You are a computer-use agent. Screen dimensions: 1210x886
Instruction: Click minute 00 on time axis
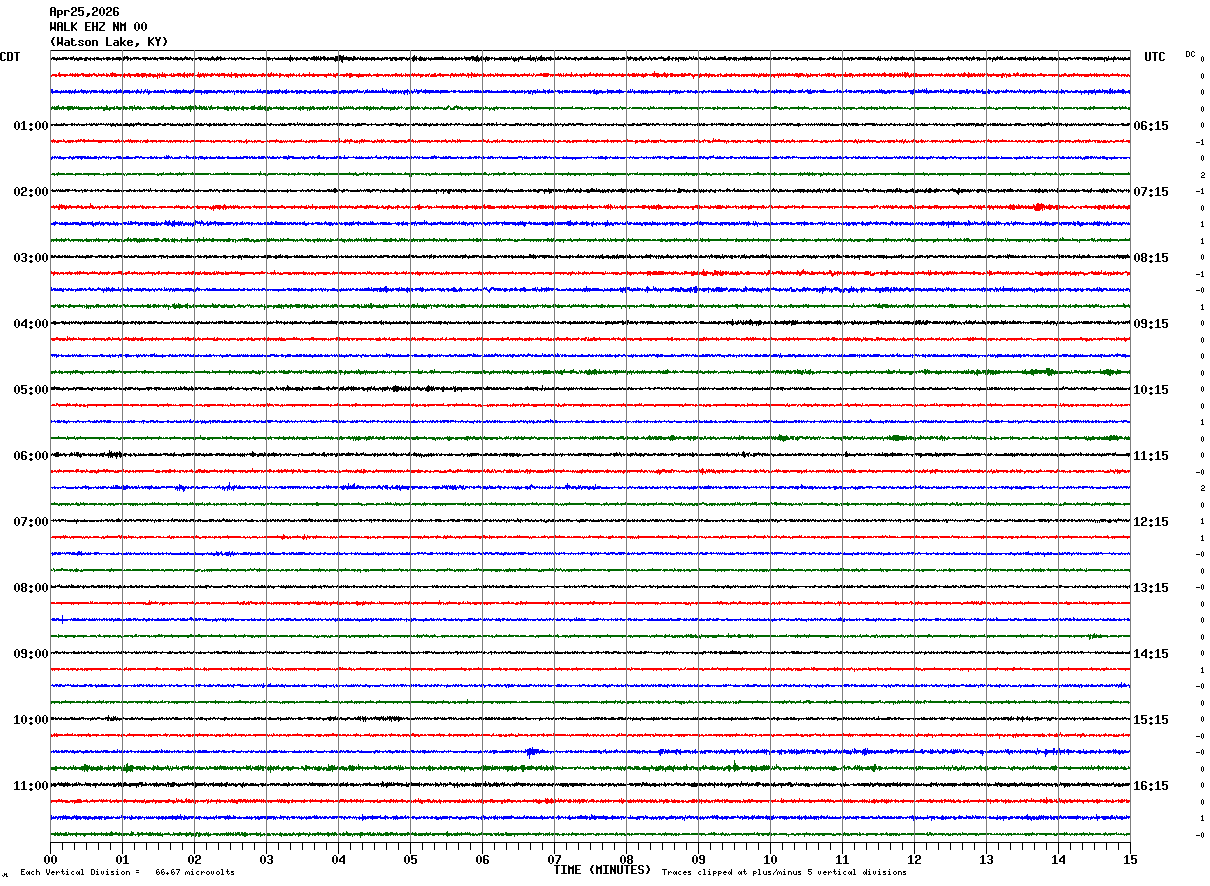(x=50, y=859)
